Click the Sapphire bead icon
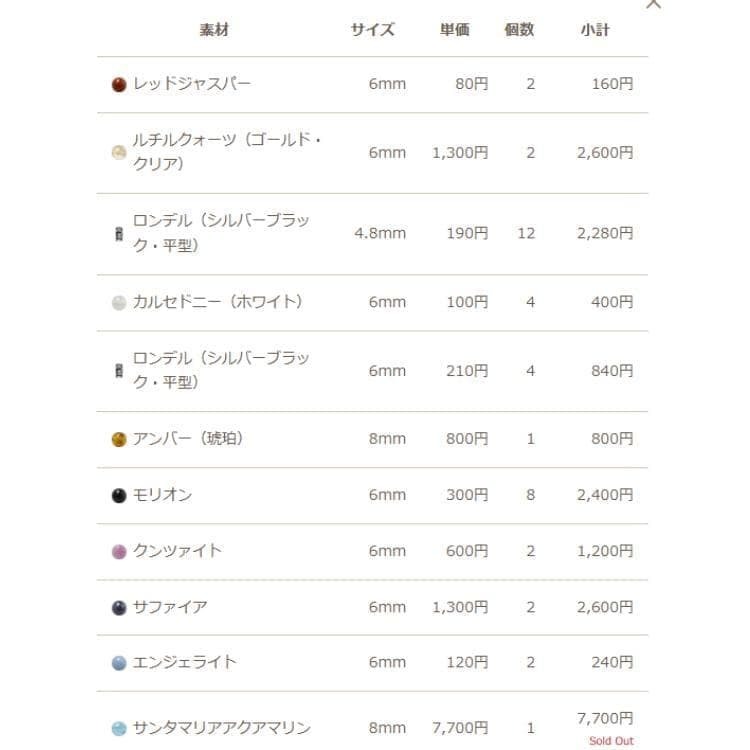Screen dimensions: 750x750 pos(119,607)
